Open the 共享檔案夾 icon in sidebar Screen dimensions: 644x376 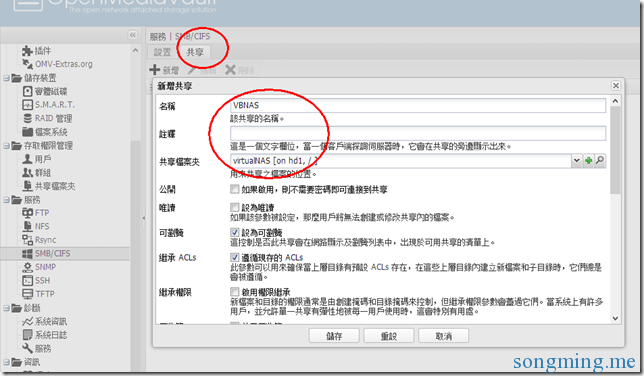27,186
